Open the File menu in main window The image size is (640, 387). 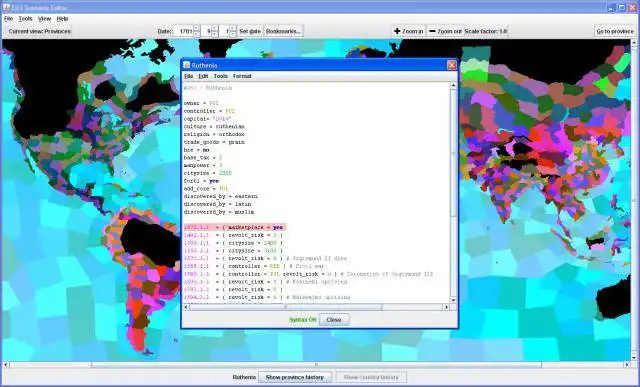coord(9,19)
